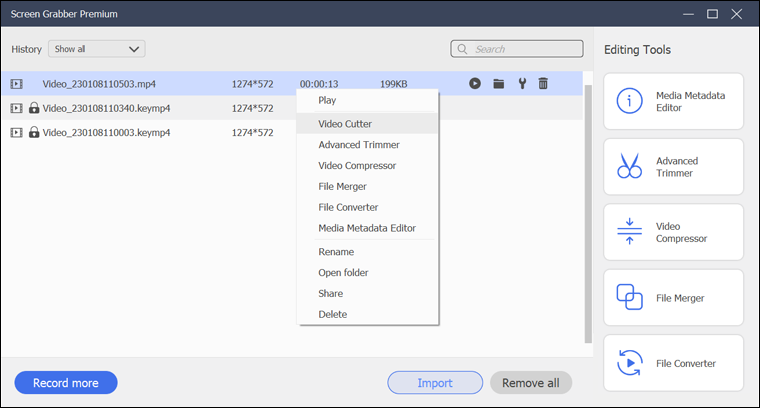
Task: Click the Remove all button
Action: coord(530,383)
